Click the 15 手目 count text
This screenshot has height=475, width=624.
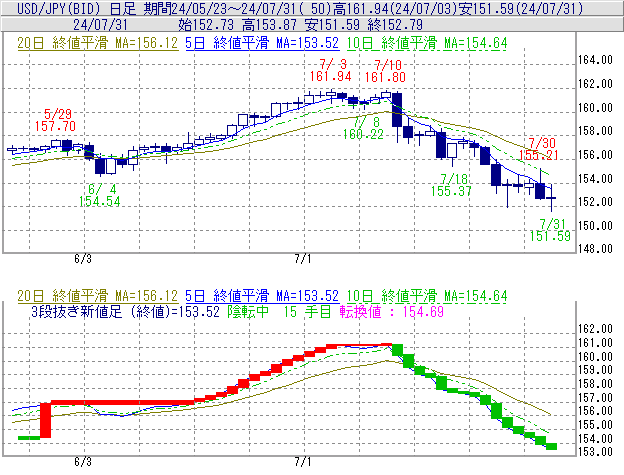point(307,311)
